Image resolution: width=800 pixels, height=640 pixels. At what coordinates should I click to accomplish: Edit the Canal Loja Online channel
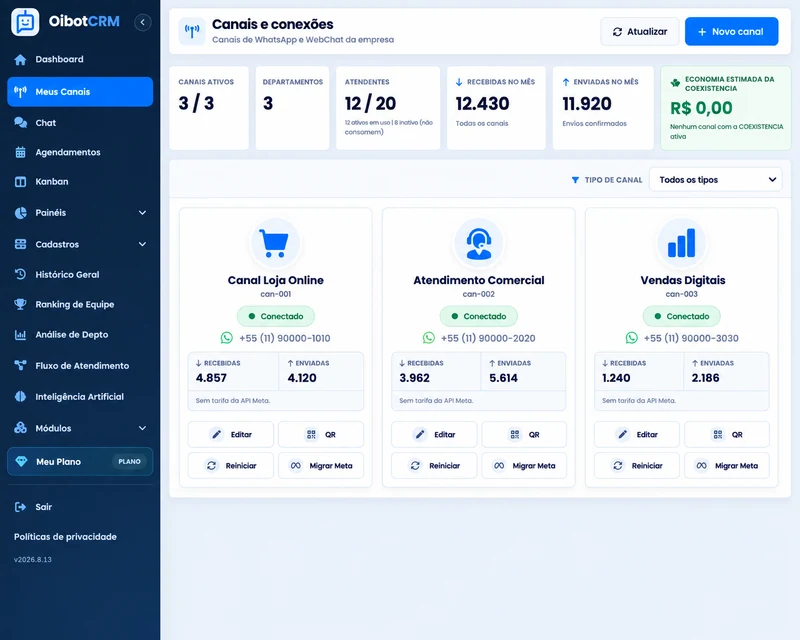pos(231,434)
